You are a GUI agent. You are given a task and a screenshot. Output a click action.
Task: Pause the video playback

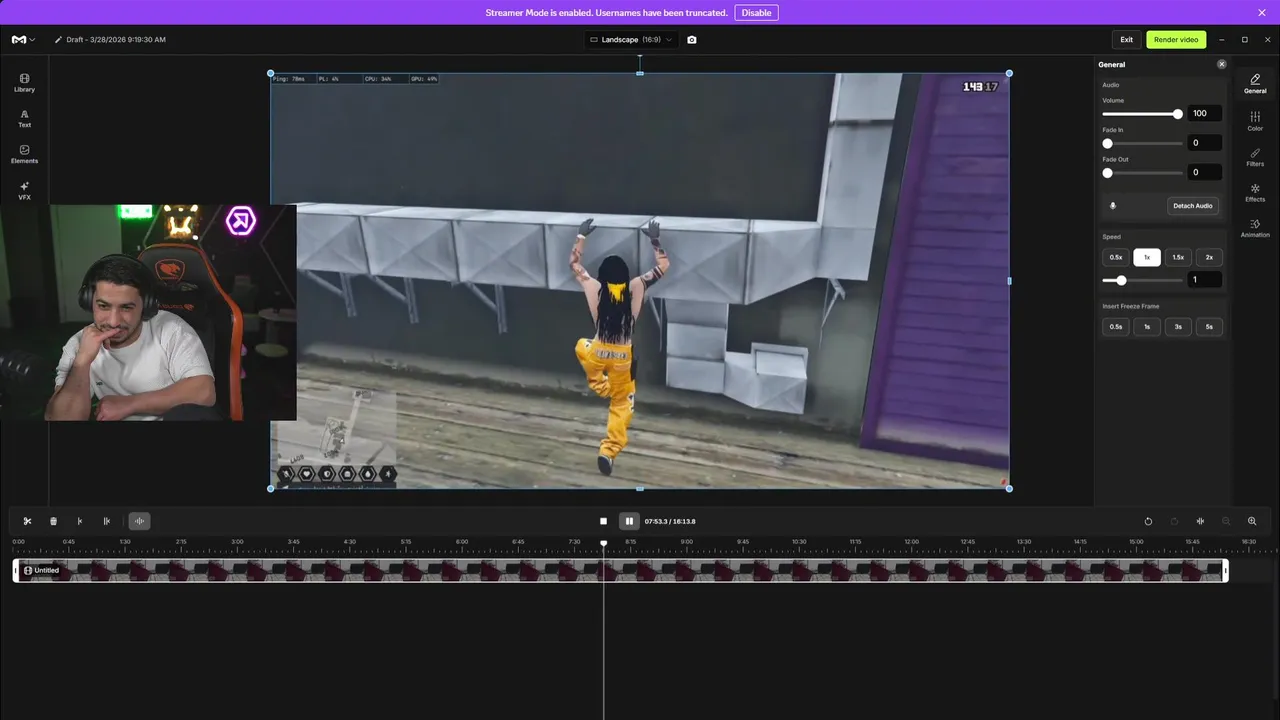click(x=629, y=521)
